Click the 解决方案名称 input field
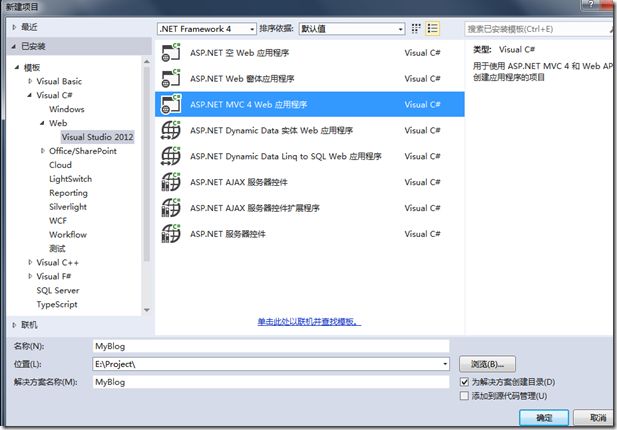617x430 pixels. pyautogui.click(x=271, y=382)
